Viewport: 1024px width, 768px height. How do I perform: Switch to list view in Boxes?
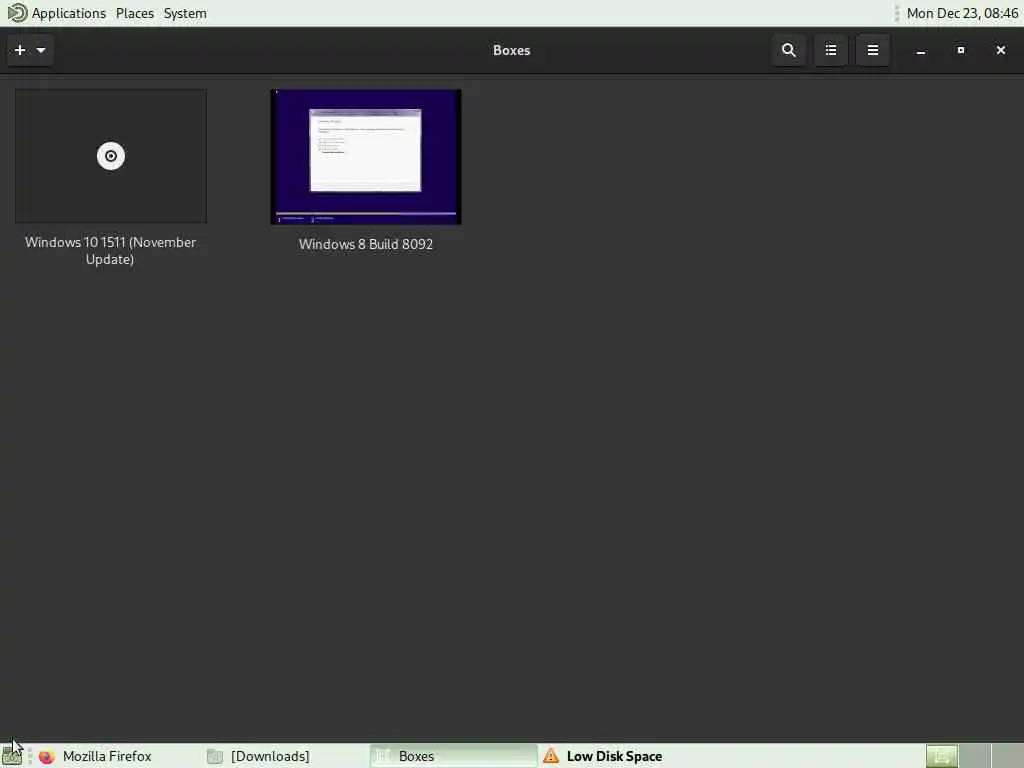point(831,50)
